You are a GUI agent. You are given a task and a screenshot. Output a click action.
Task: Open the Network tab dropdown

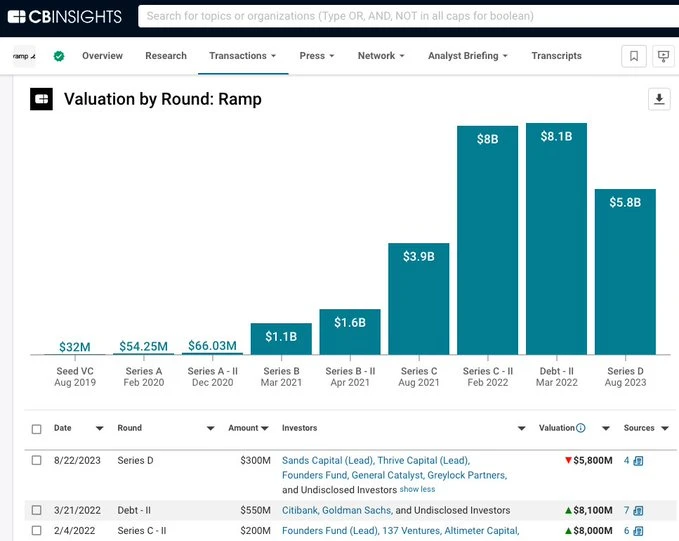pos(381,56)
